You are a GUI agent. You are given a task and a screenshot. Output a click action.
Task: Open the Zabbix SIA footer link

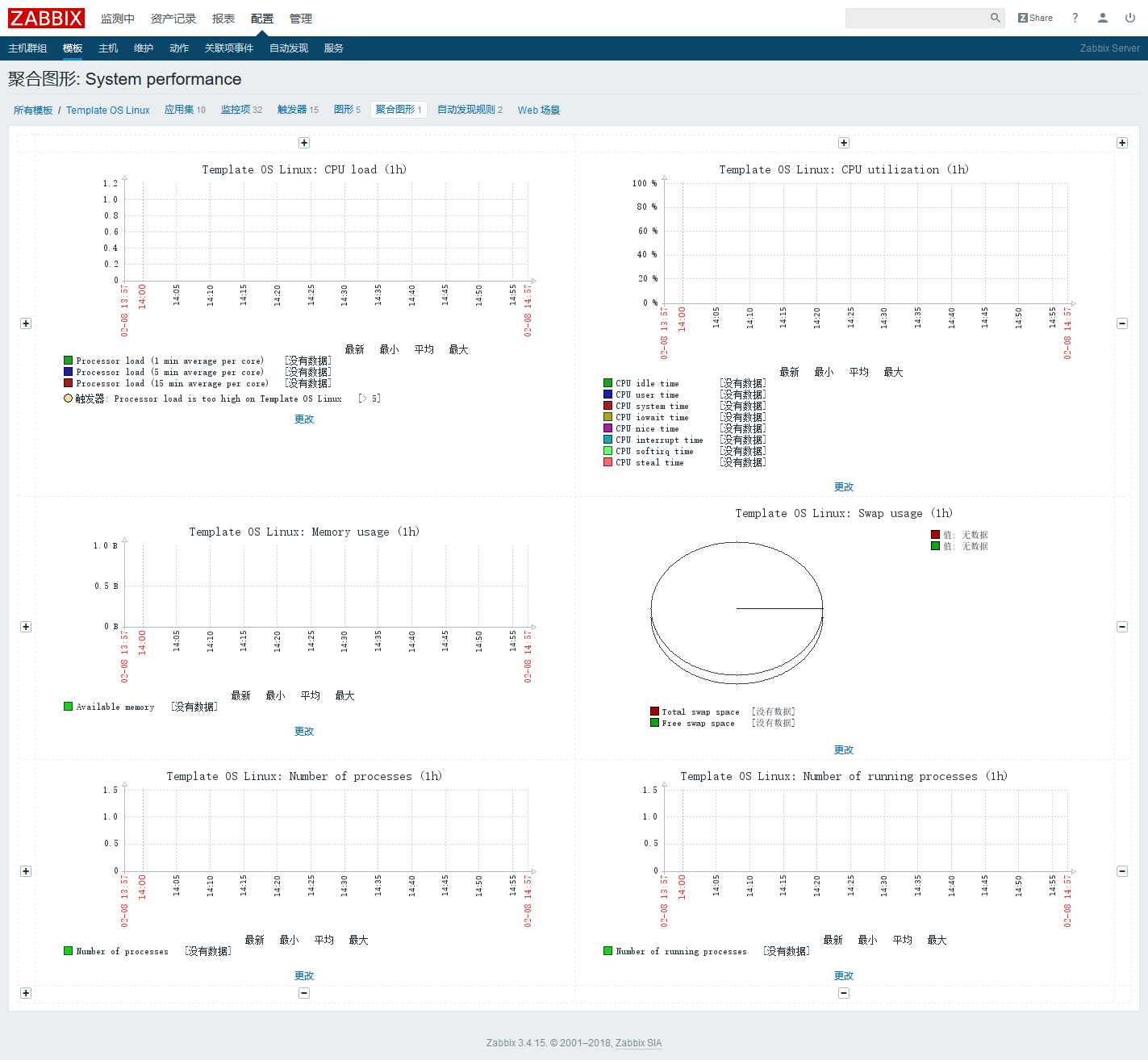click(x=638, y=1043)
